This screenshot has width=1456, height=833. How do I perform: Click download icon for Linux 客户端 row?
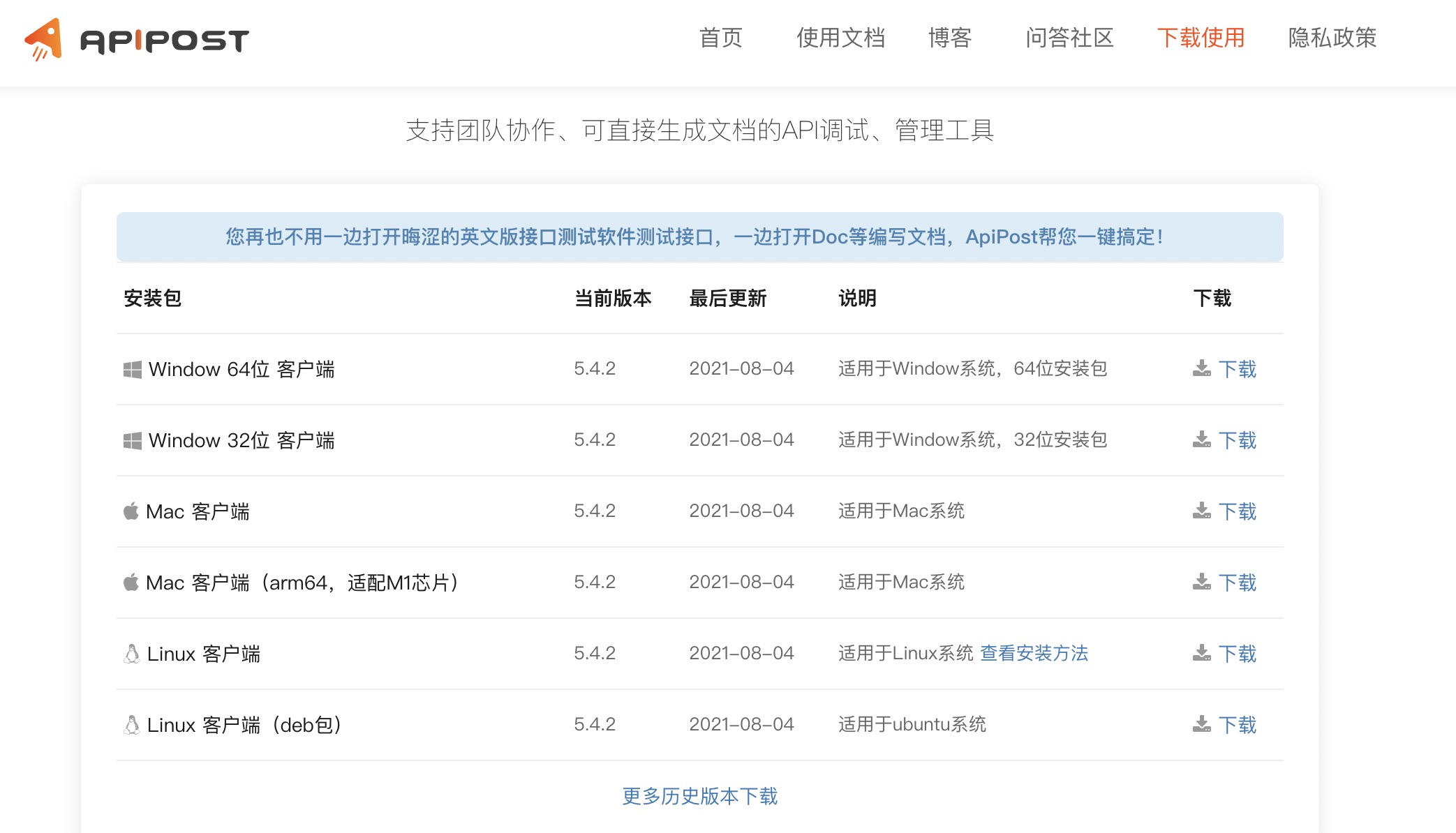pos(1201,653)
